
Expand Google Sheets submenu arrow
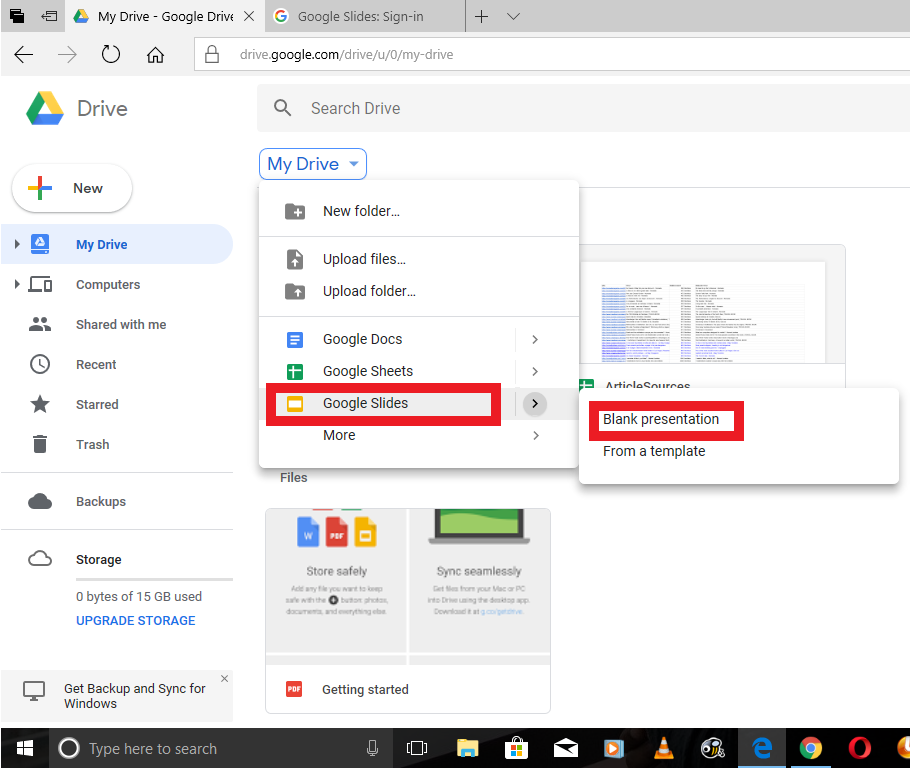(x=535, y=371)
